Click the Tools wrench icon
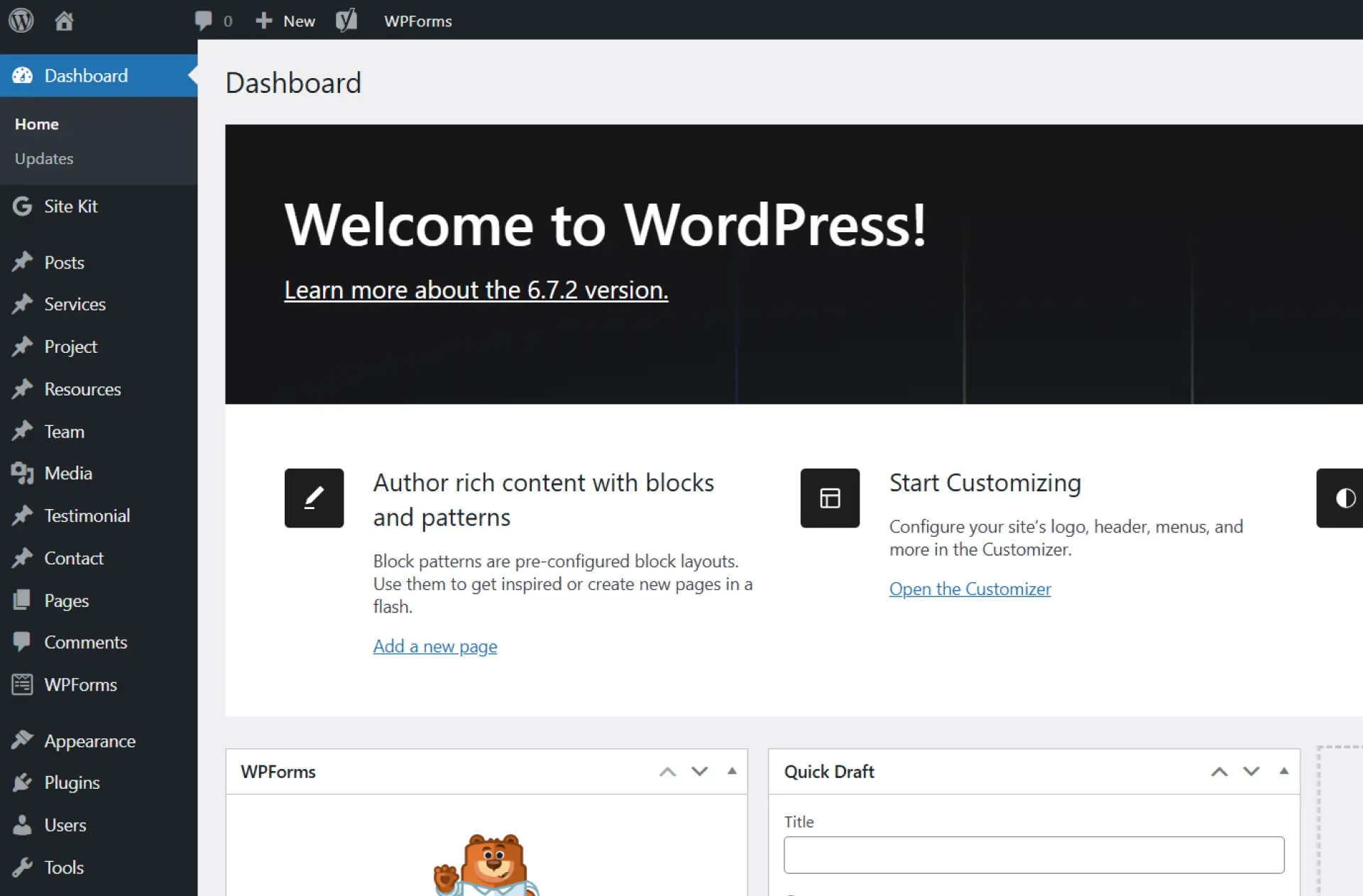 click(x=22, y=867)
